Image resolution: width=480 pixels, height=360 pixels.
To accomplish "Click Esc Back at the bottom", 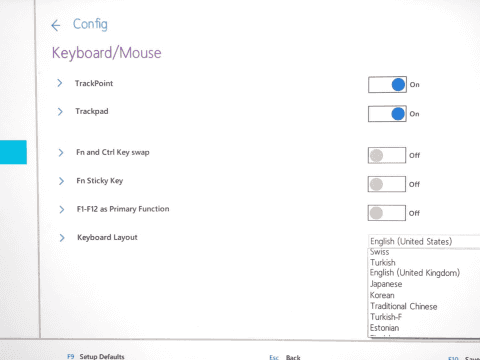I will click(x=285, y=357).
